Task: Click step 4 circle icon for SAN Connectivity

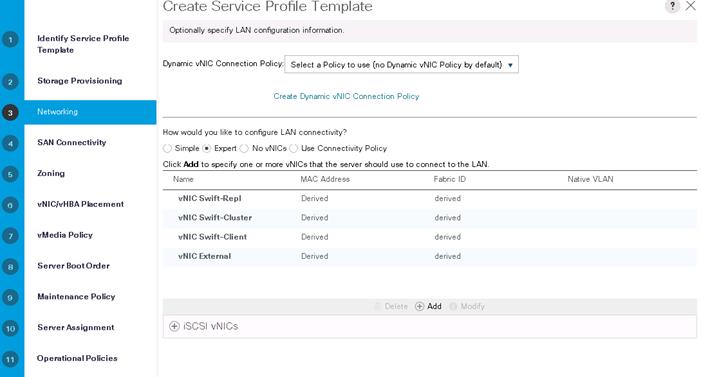Action: 10,144
